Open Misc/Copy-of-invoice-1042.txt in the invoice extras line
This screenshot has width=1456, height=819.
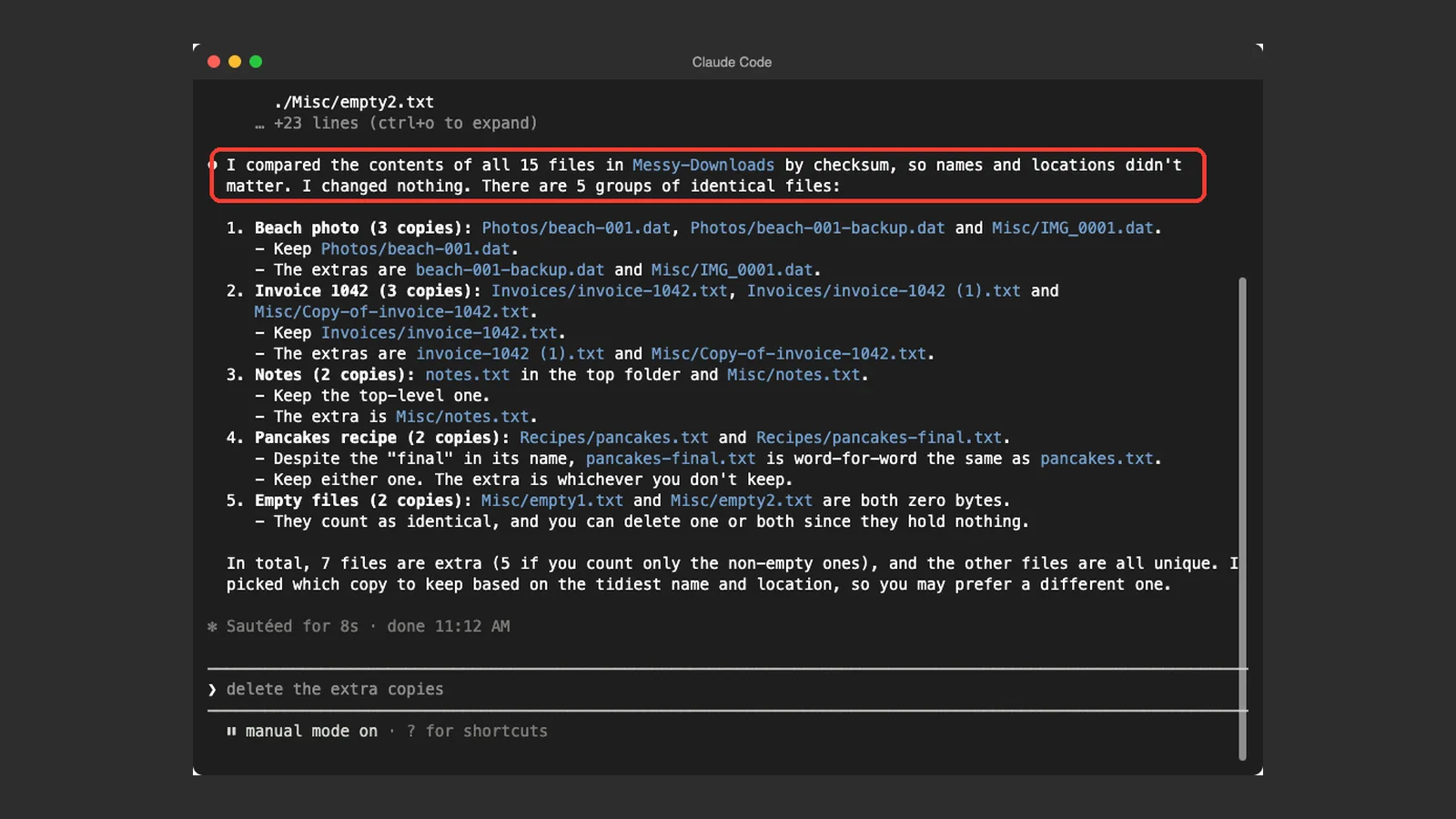(789, 353)
